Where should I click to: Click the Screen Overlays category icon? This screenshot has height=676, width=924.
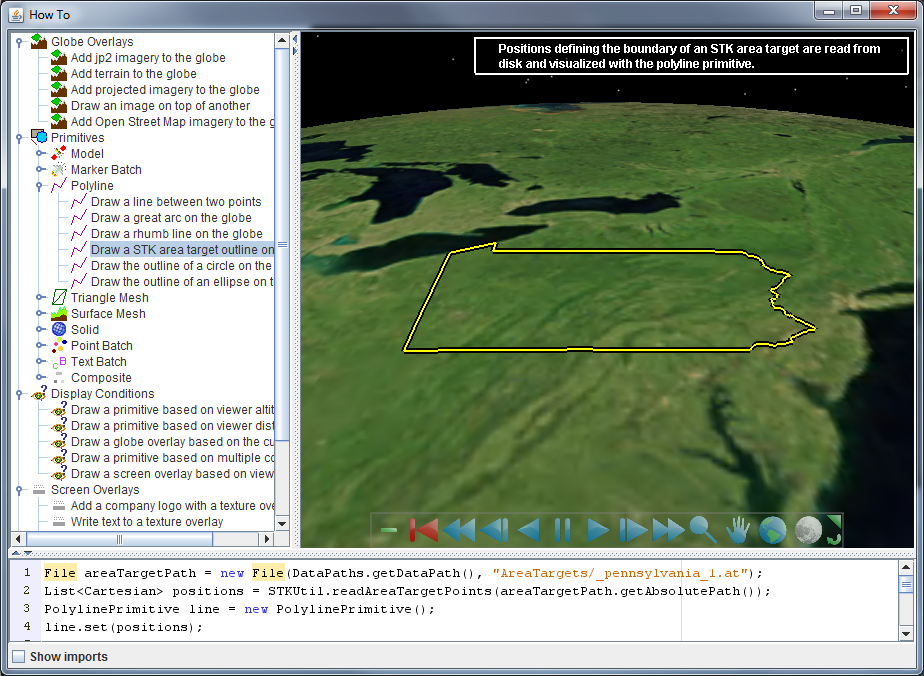pos(39,489)
